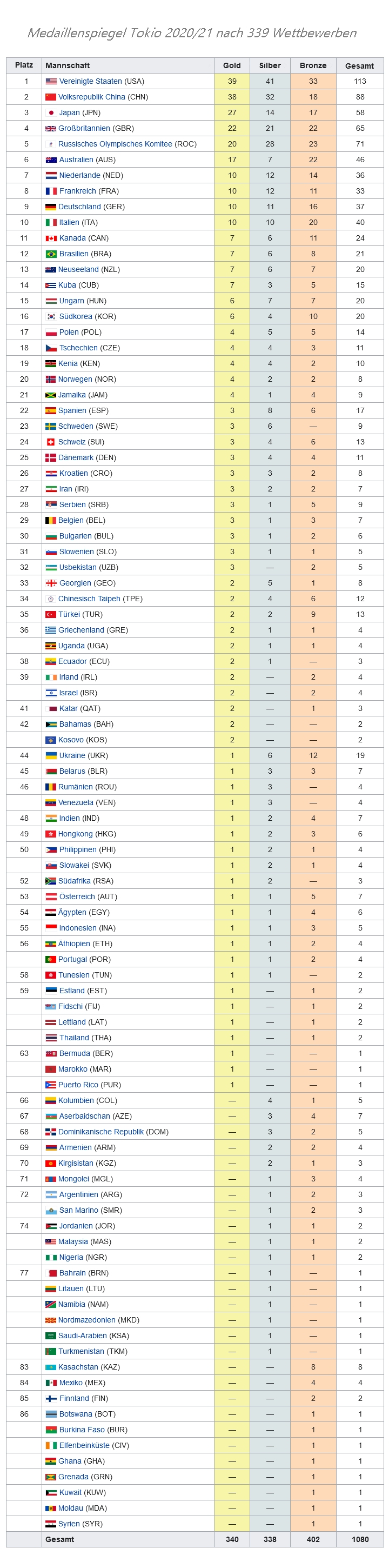
Task: Click the Canadian flag next to Kanada
Action: [51, 238]
